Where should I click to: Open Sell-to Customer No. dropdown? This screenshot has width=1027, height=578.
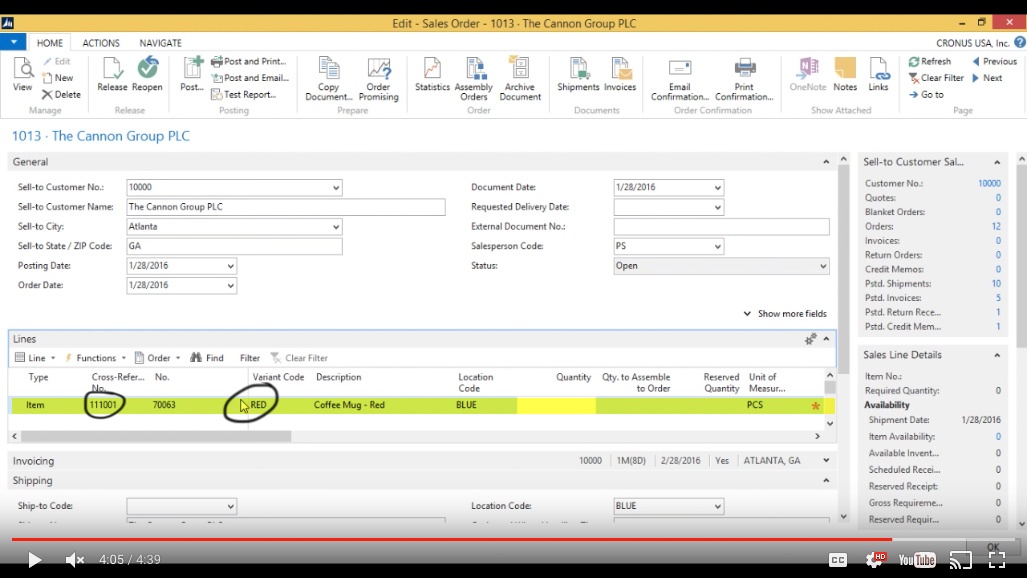(x=335, y=187)
